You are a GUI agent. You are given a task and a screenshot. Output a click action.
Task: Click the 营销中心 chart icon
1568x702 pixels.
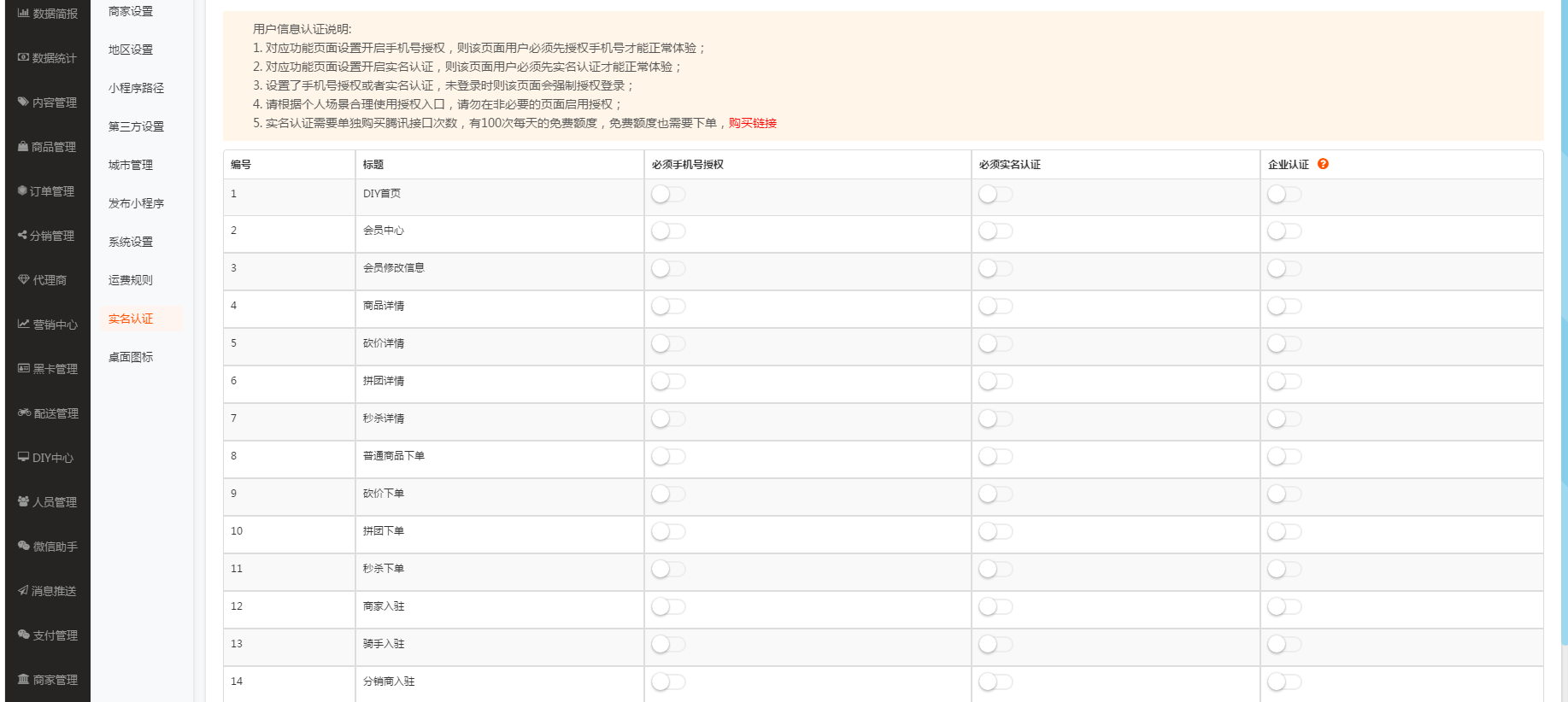[23, 325]
